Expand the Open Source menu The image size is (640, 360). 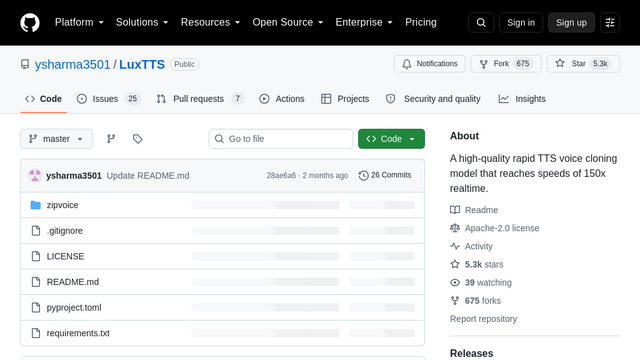[288, 22]
